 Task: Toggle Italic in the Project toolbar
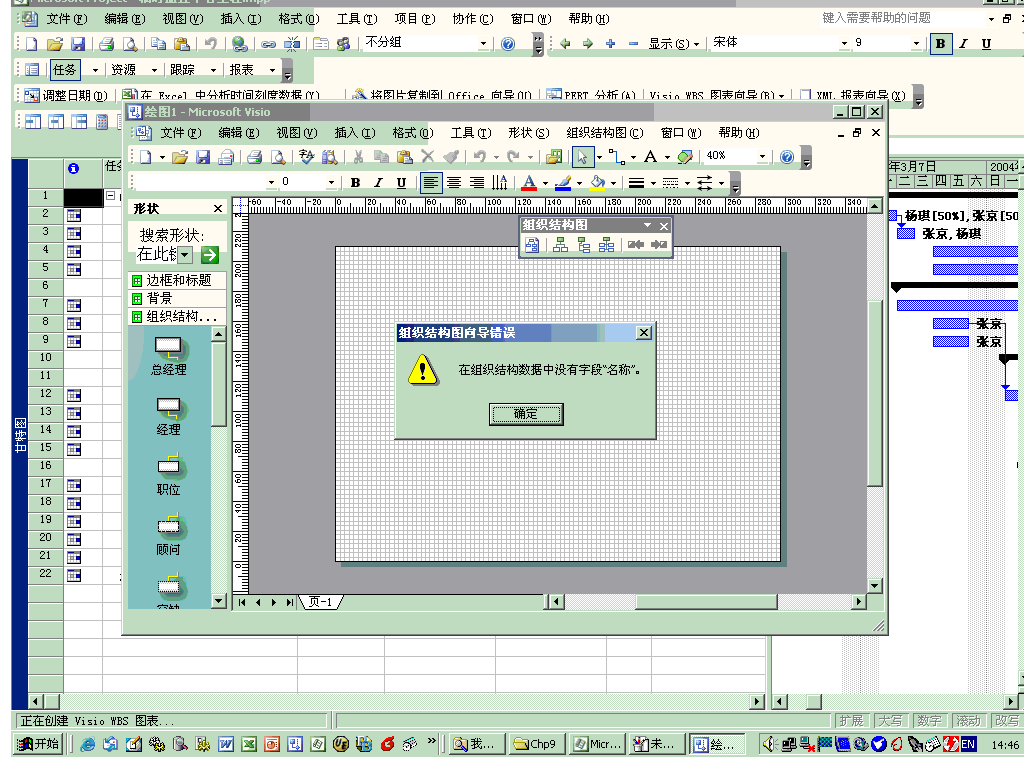[x=964, y=44]
